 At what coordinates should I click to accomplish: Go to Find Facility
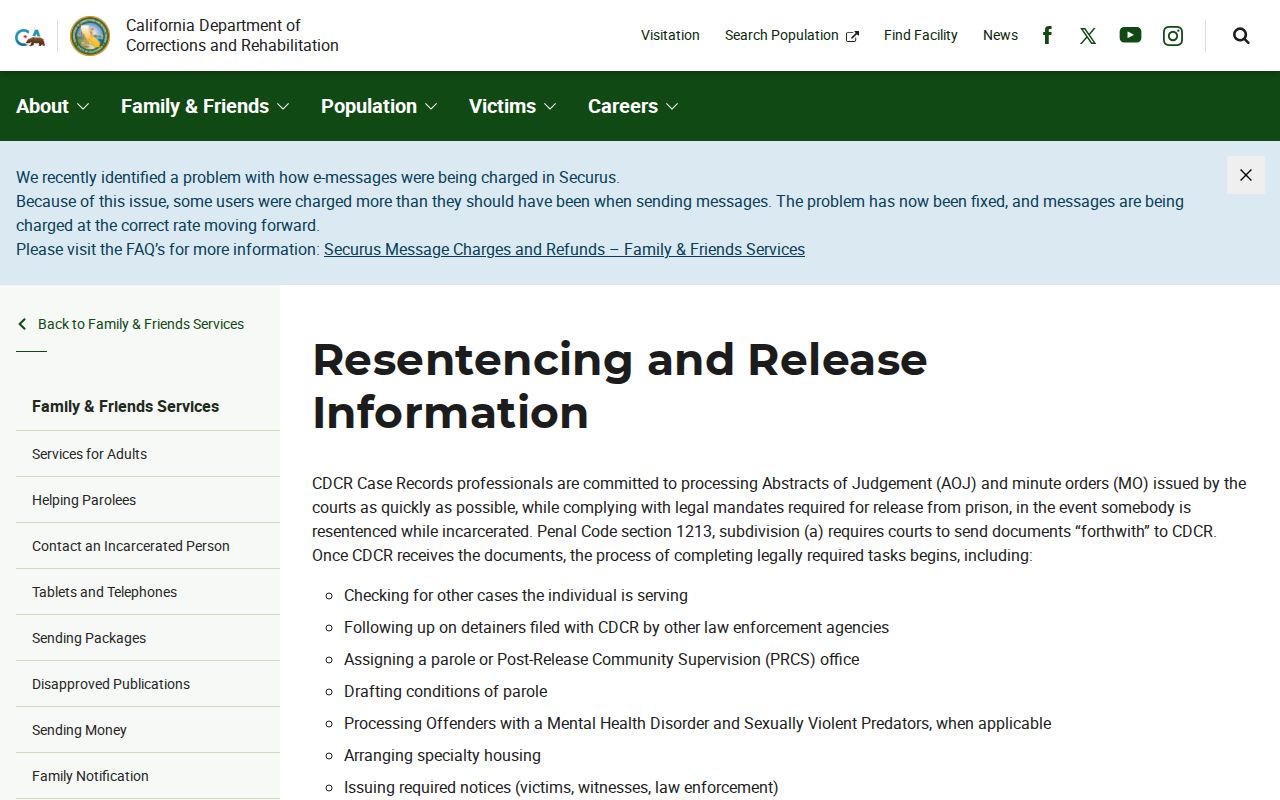(x=921, y=35)
